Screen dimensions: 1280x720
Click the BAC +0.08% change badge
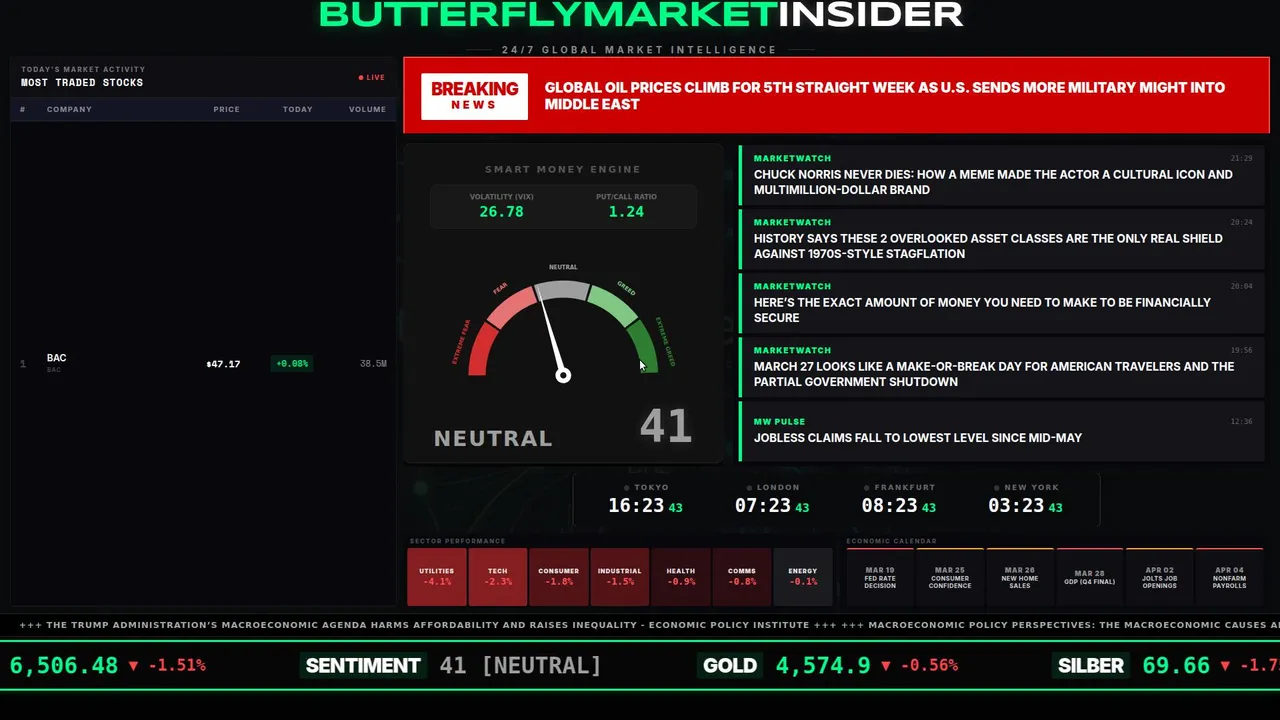pos(292,364)
